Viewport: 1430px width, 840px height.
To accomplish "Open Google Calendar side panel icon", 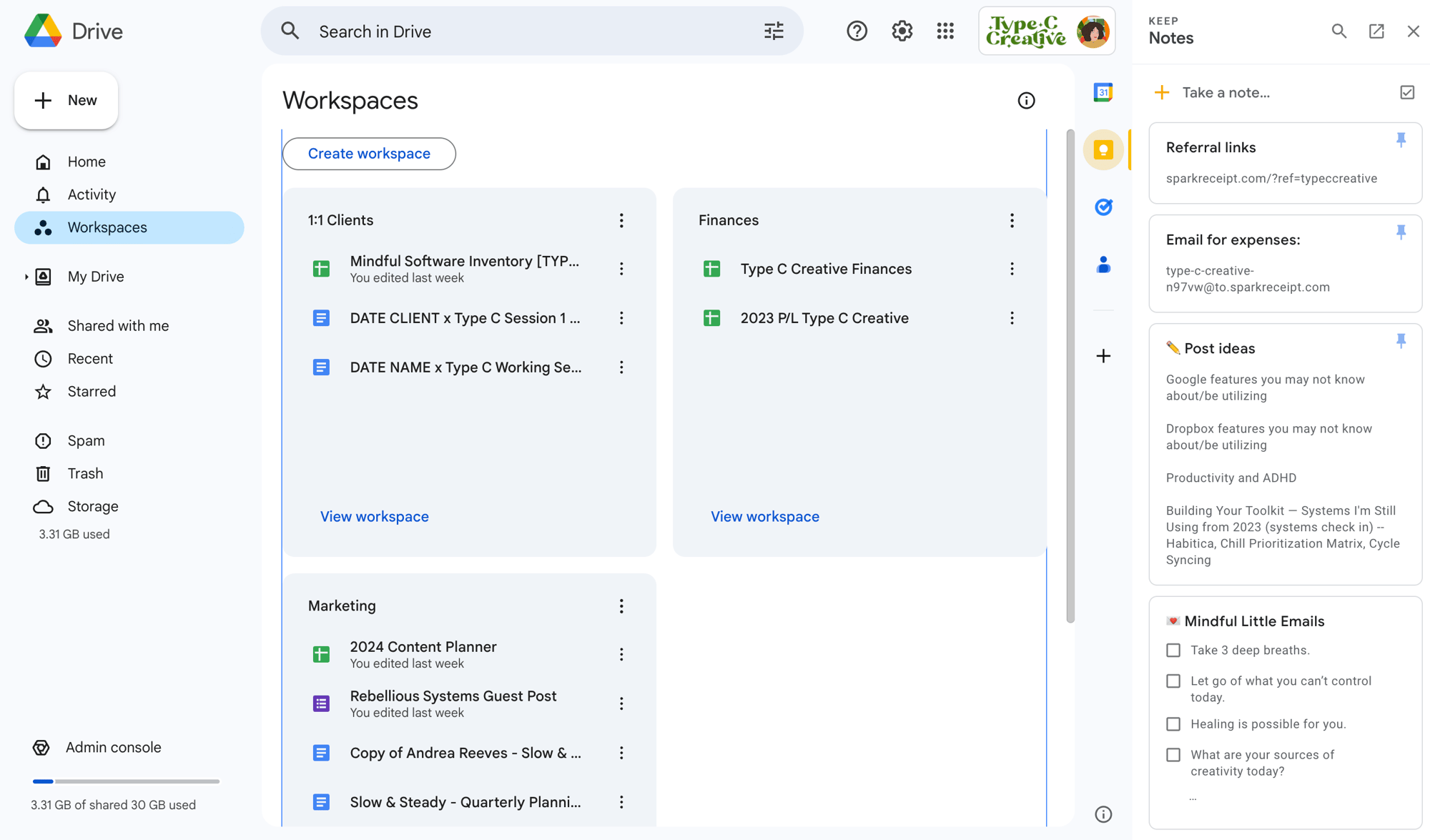I will (1103, 92).
